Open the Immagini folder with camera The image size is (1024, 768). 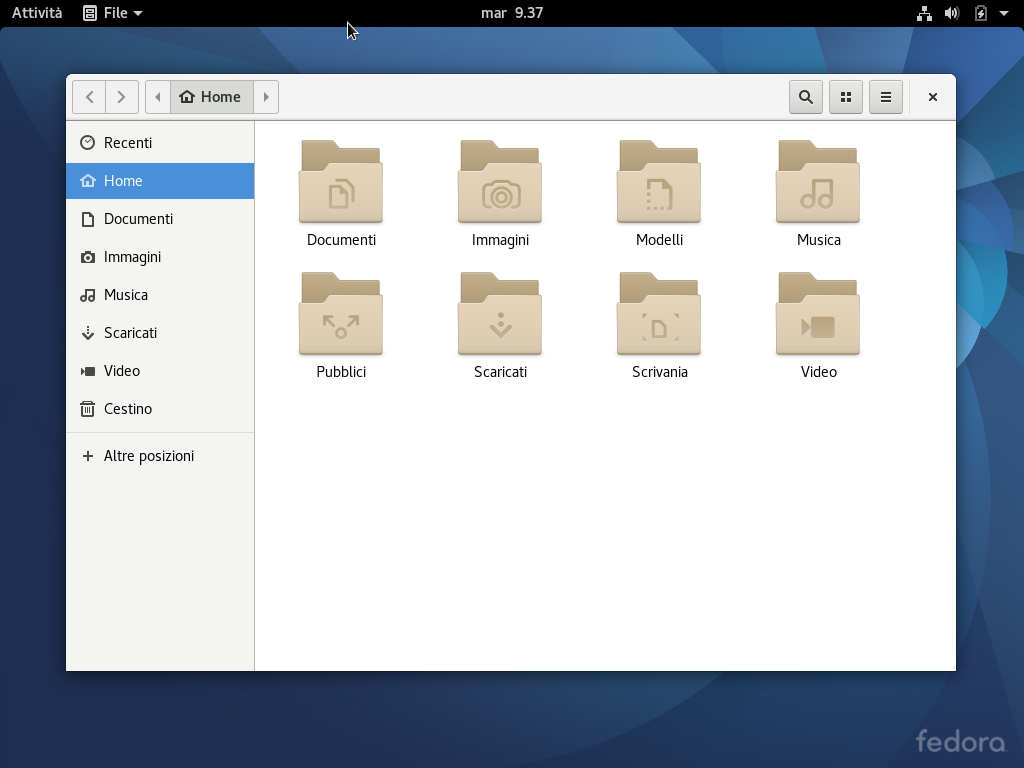pyautogui.click(x=500, y=183)
